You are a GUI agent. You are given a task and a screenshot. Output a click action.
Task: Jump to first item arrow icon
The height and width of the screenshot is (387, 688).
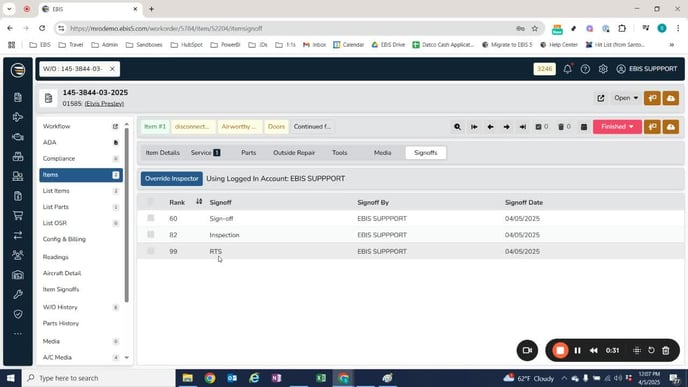click(474, 127)
